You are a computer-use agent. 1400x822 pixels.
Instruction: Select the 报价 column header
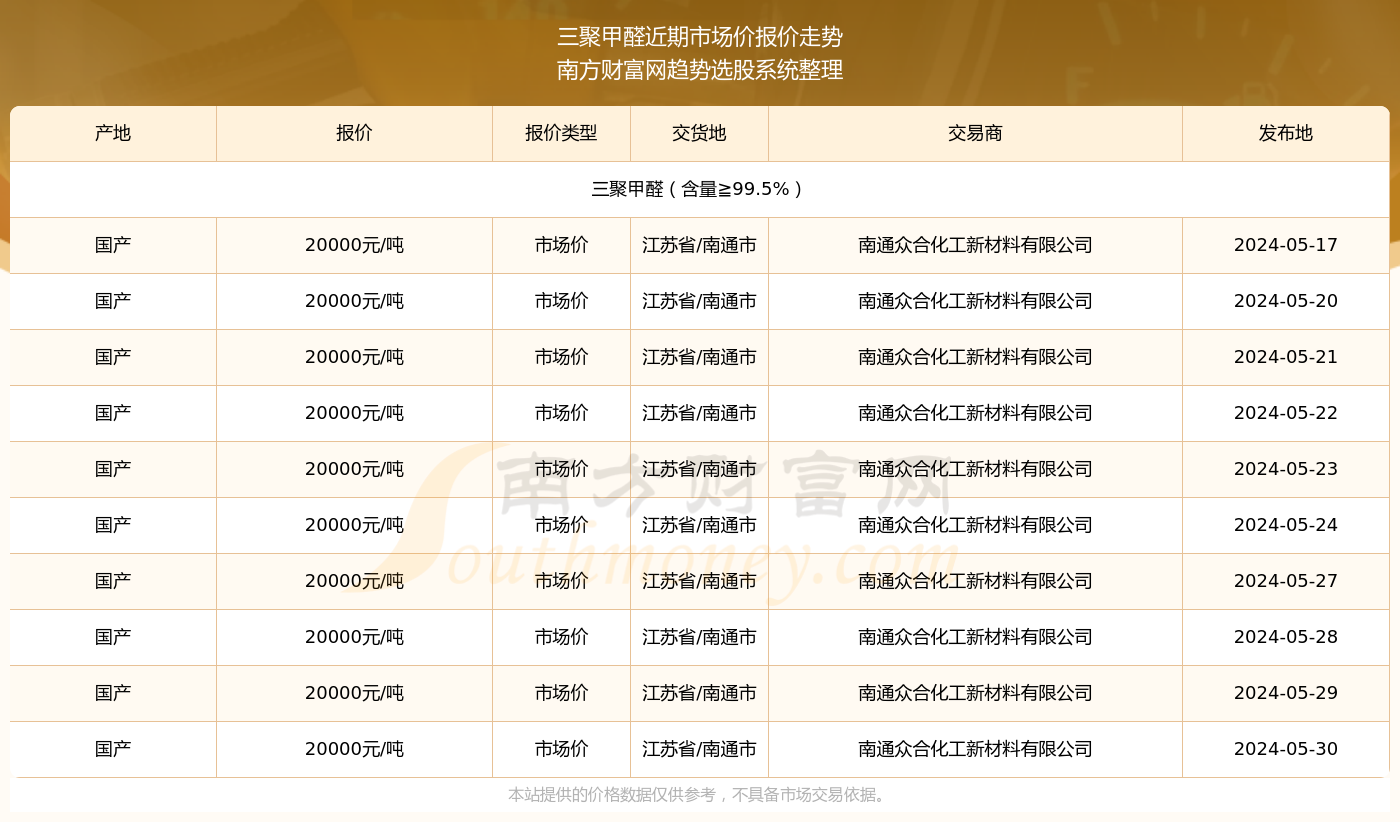(x=354, y=133)
